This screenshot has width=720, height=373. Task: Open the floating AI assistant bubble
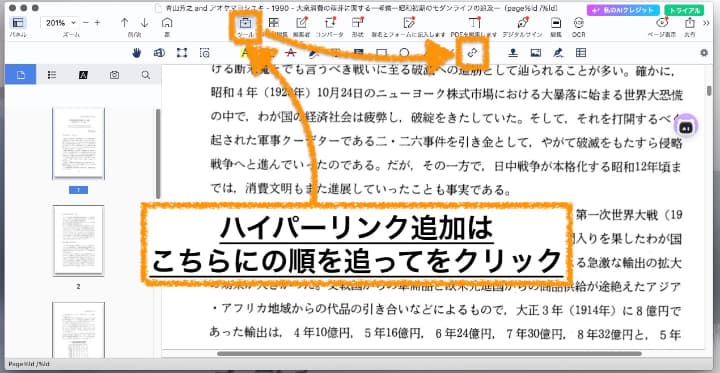[686, 126]
